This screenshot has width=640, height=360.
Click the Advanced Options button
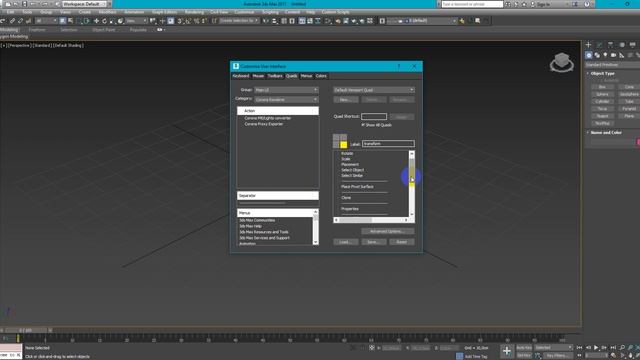pyautogui.click(x=387, y=231)
